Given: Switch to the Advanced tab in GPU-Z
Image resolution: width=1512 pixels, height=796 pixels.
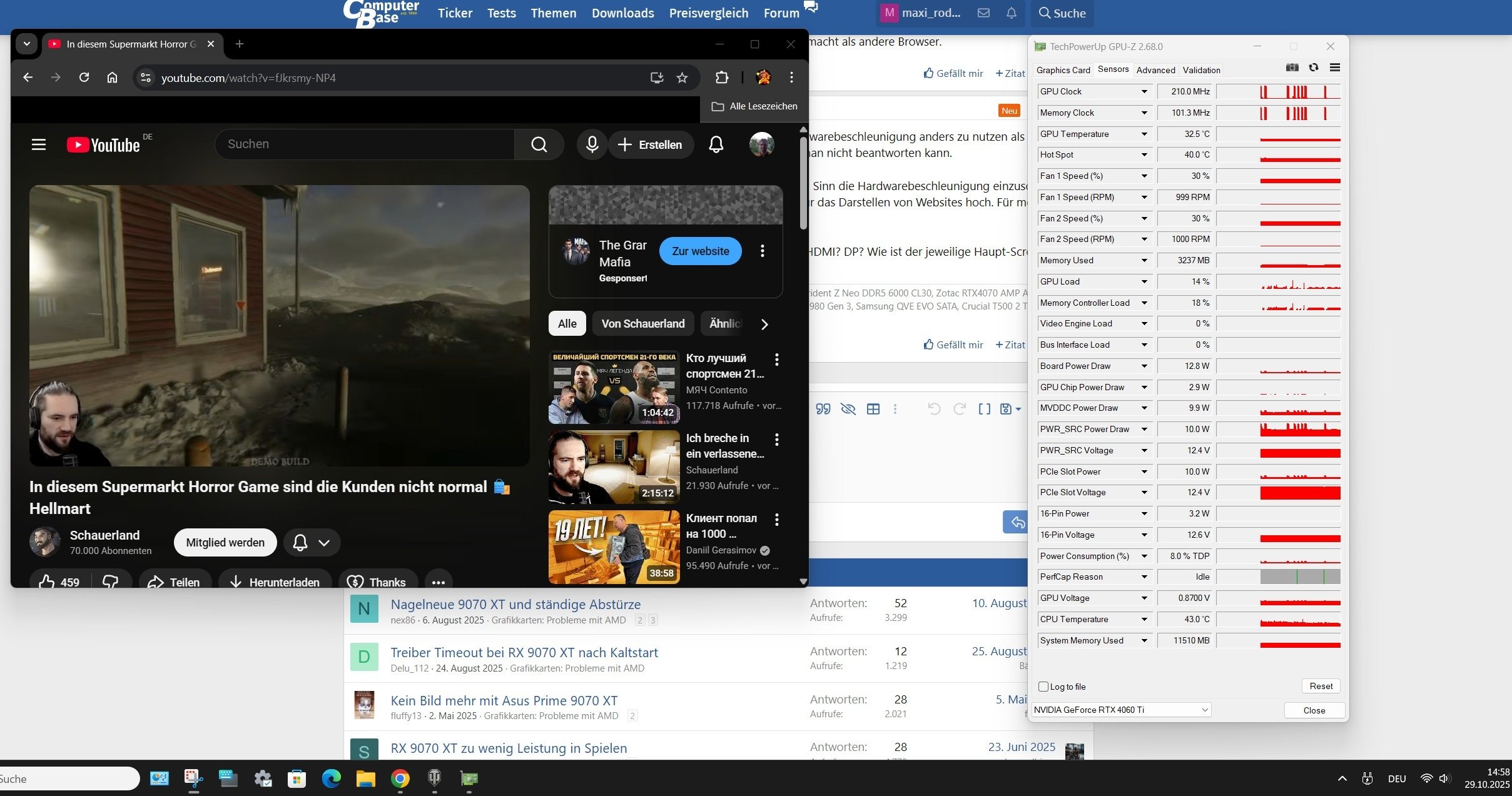Looking at the screenshot, I should (1155, 70).
